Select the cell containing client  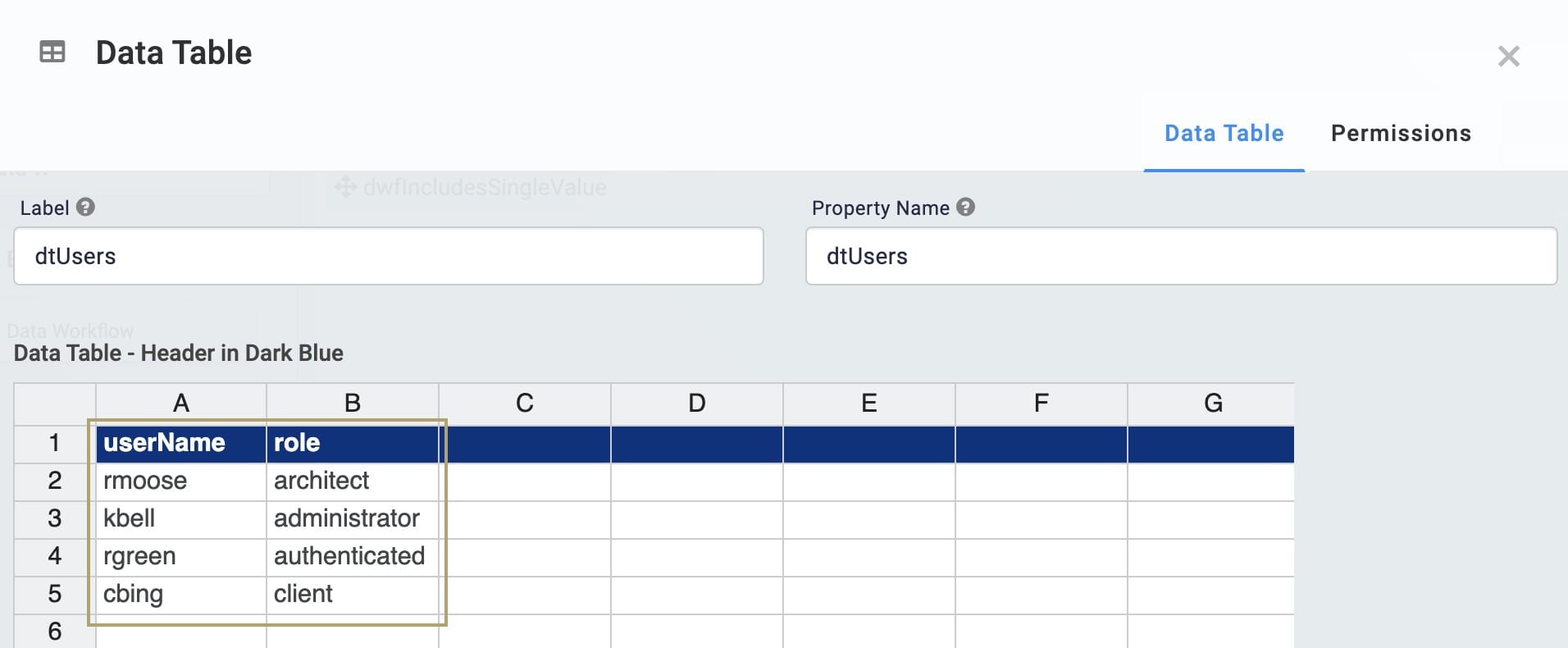click(x=353, y=595)
